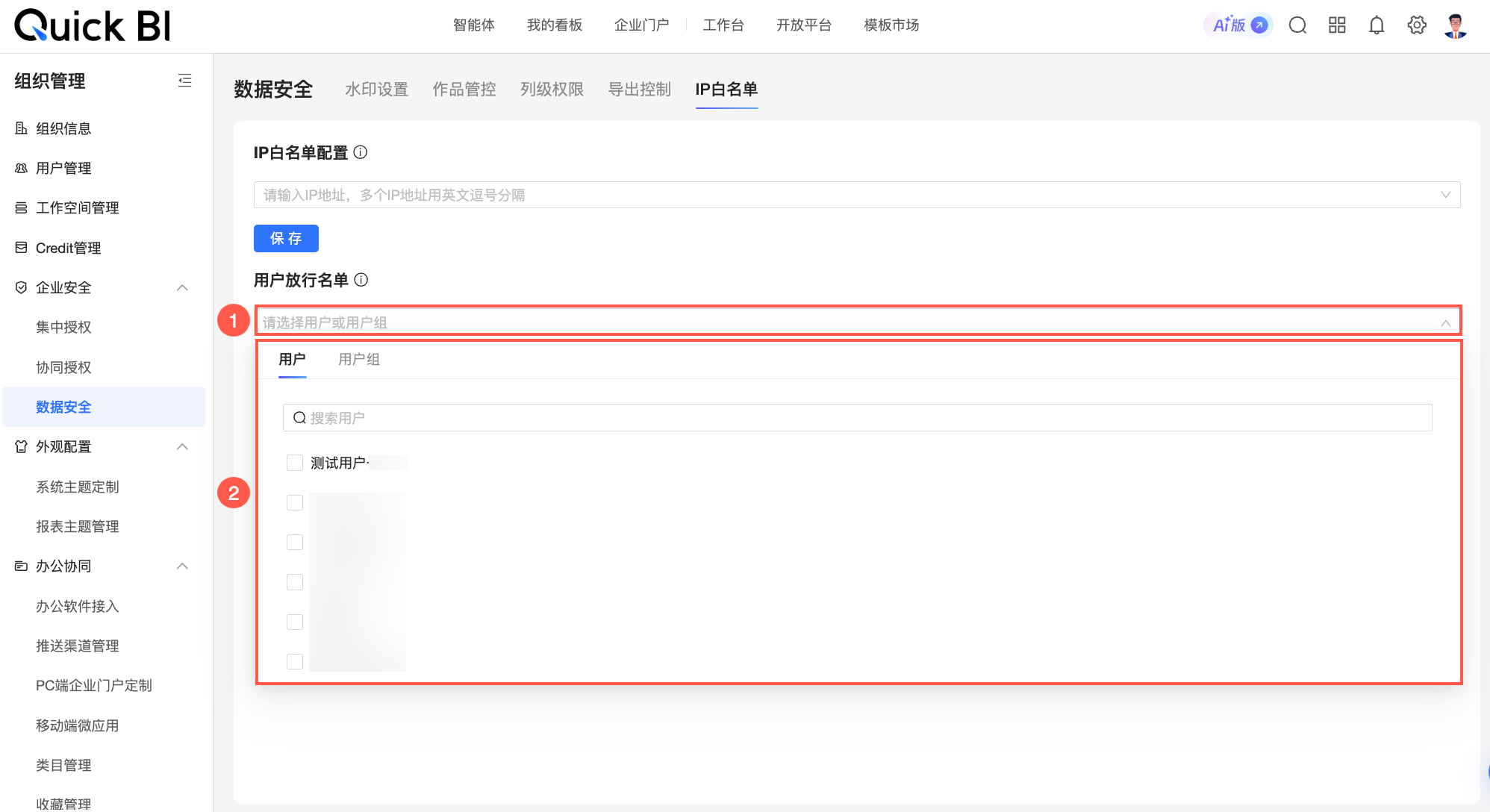This screenshot has height=812, width=1490.
Task: Click the 工作空间管理 stack icon
Action: pos(21,207)
